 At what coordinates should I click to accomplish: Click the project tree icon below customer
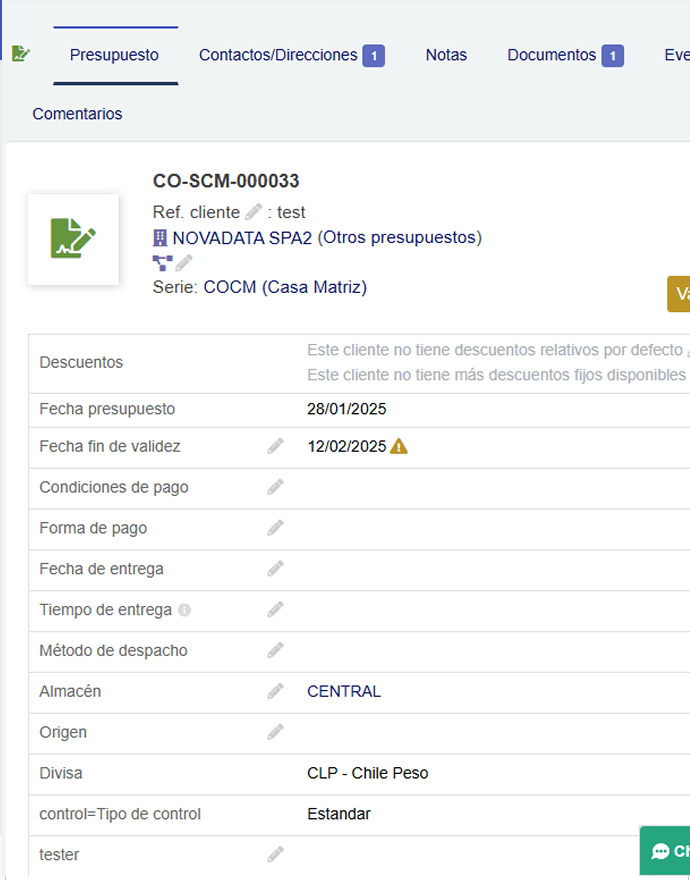(x=162, y=262)
